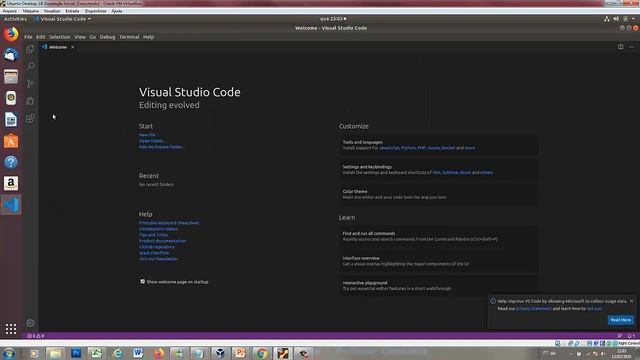Dismiss the usage data notification

631,301
